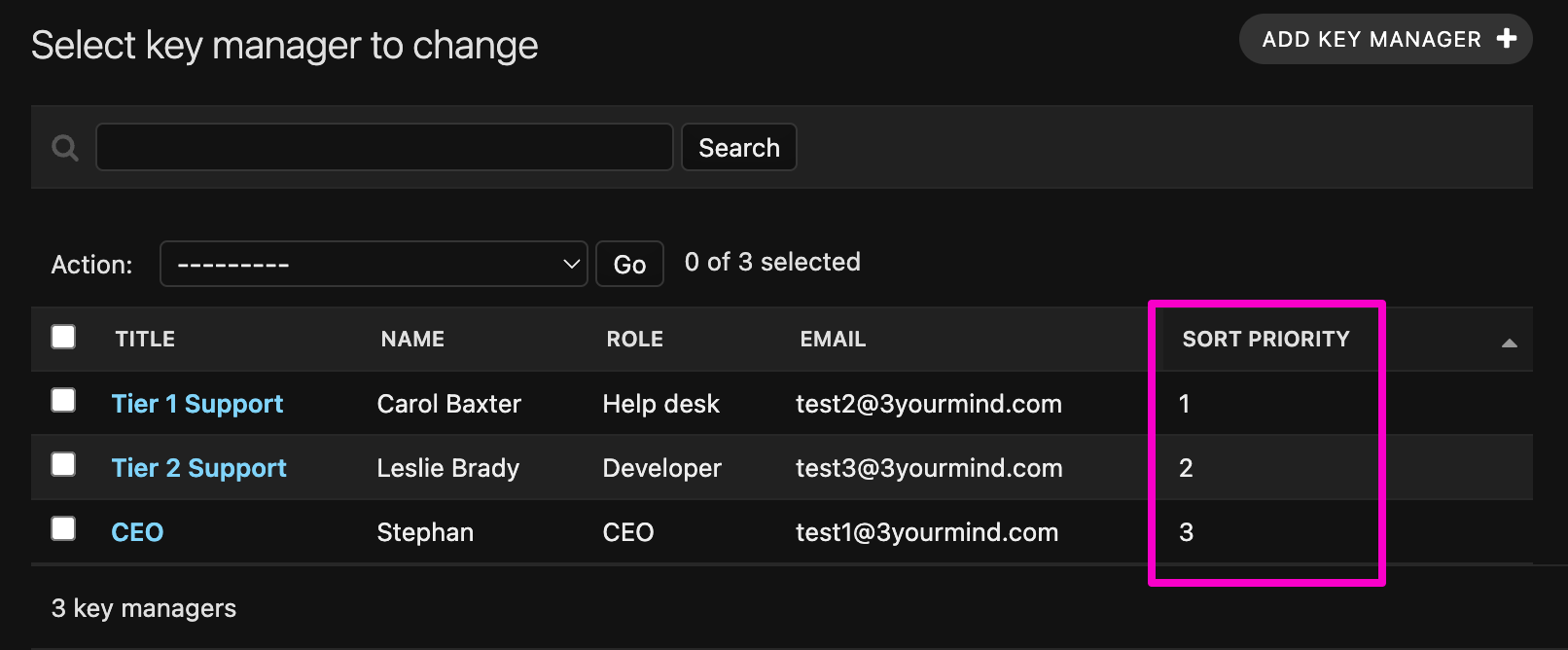Toggle the select-all checkbox in header
Screen dimensions: 1568x650
coord(63,337)
